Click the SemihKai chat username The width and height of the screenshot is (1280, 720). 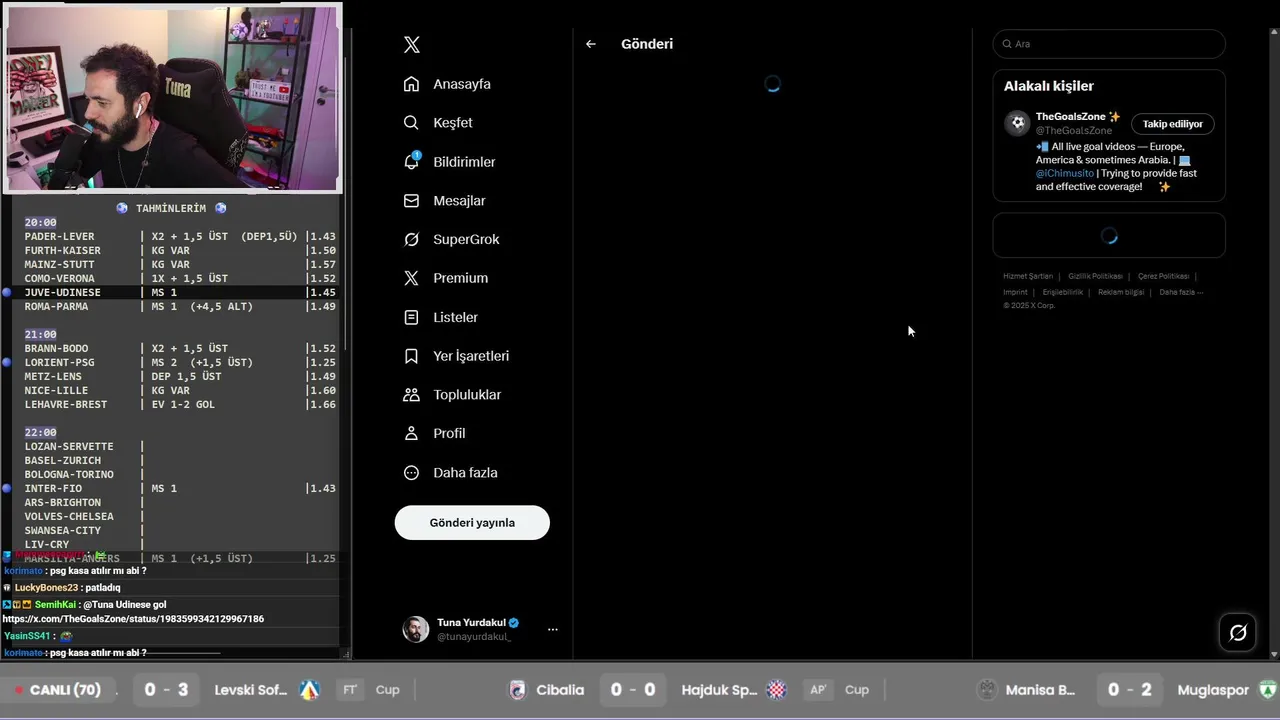(55, 605)
